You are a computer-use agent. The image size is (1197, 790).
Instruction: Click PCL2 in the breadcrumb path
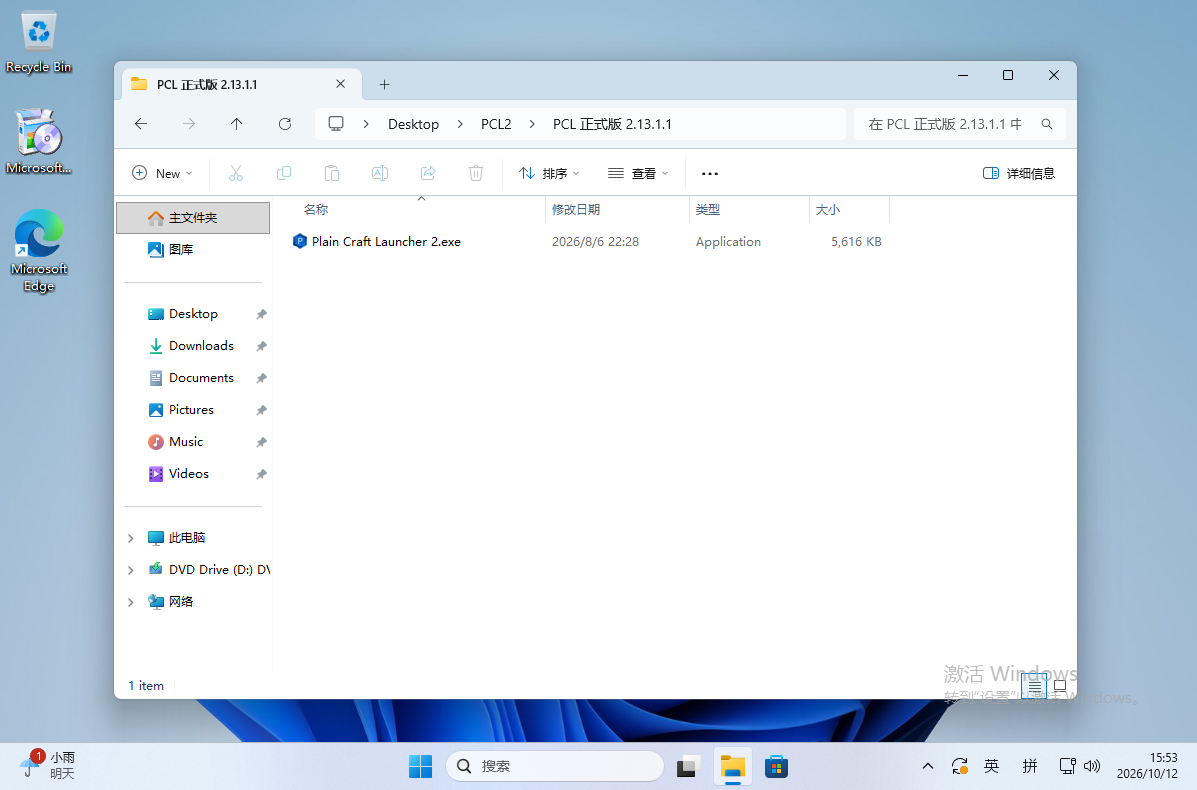tap(496, 124)
